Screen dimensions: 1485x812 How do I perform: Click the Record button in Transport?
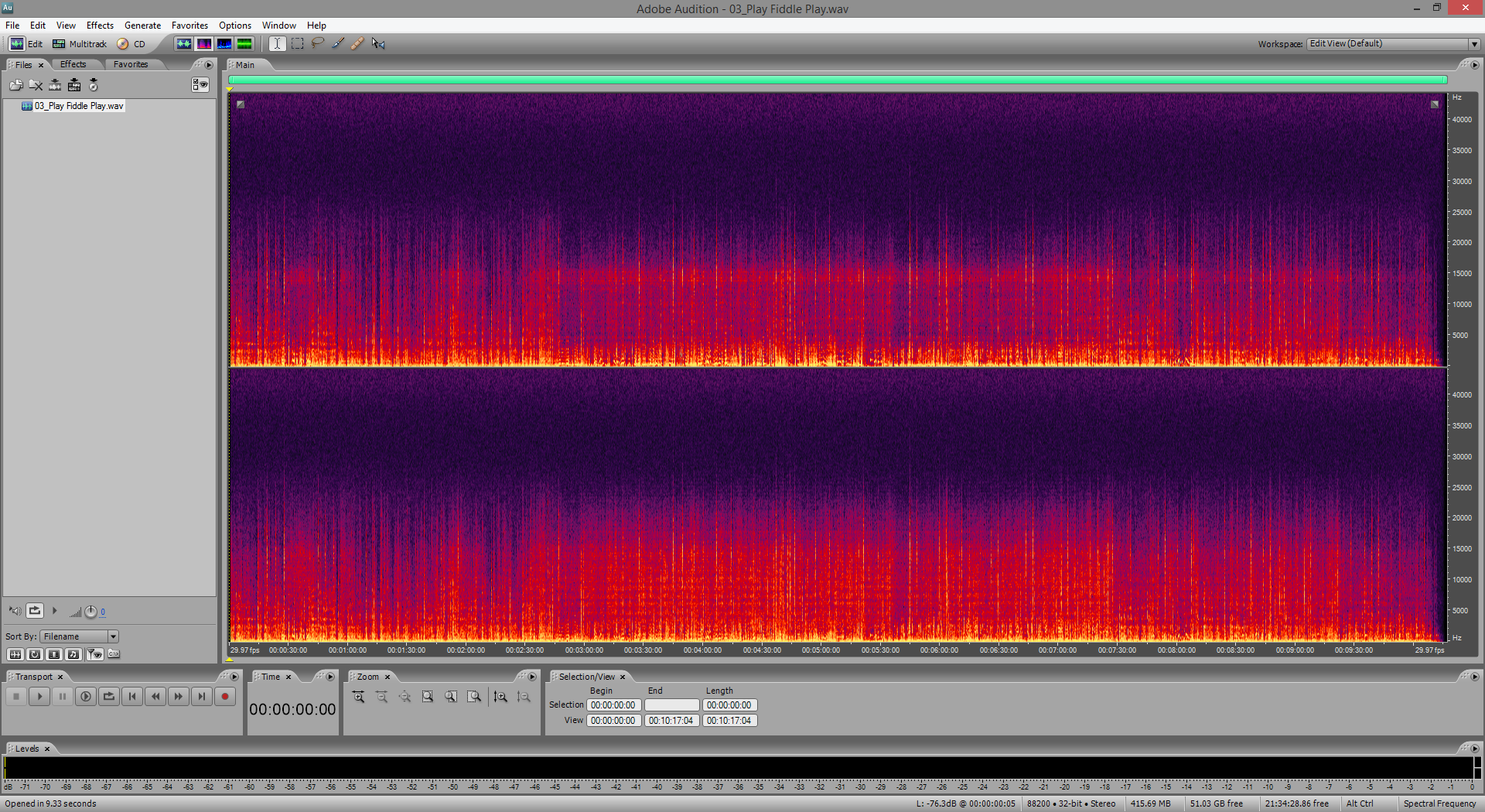[225, 697]
